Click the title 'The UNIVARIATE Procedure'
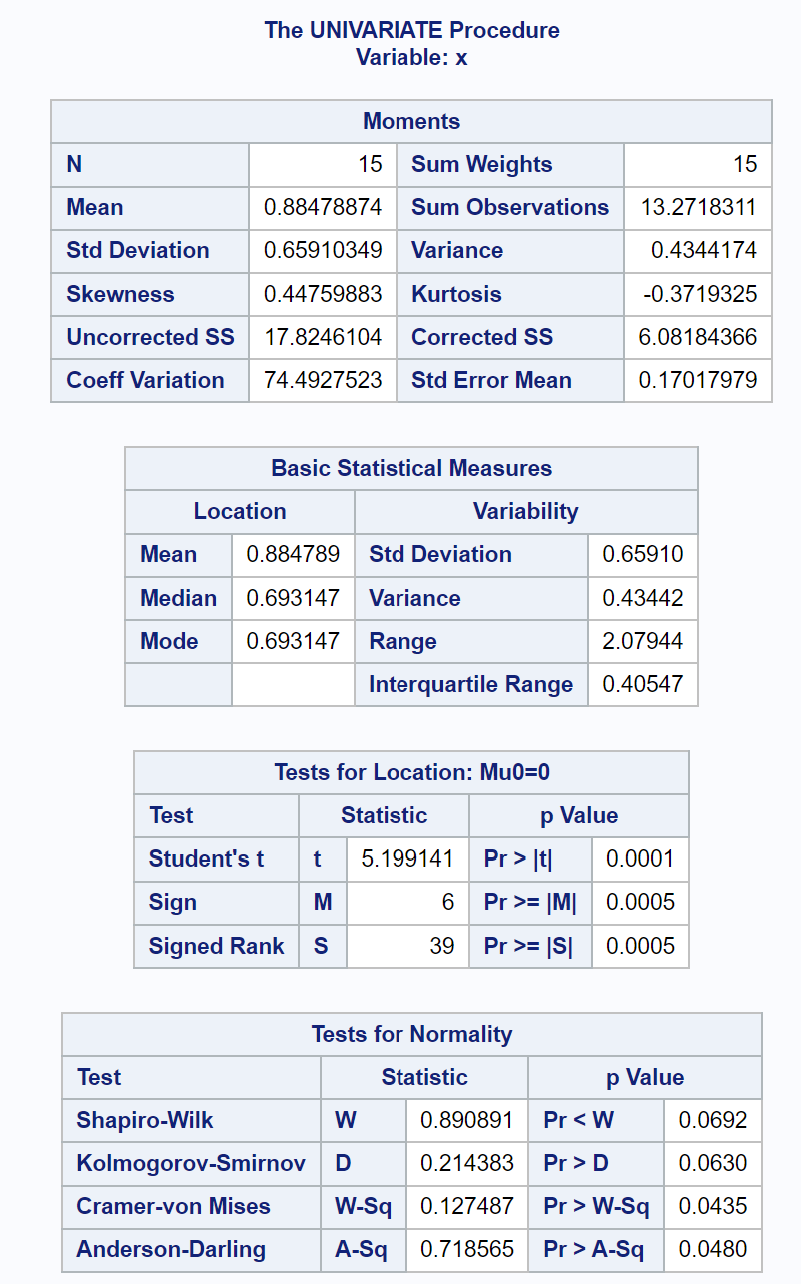This screenshot has width=801, height=1284. tap(412, 30)
